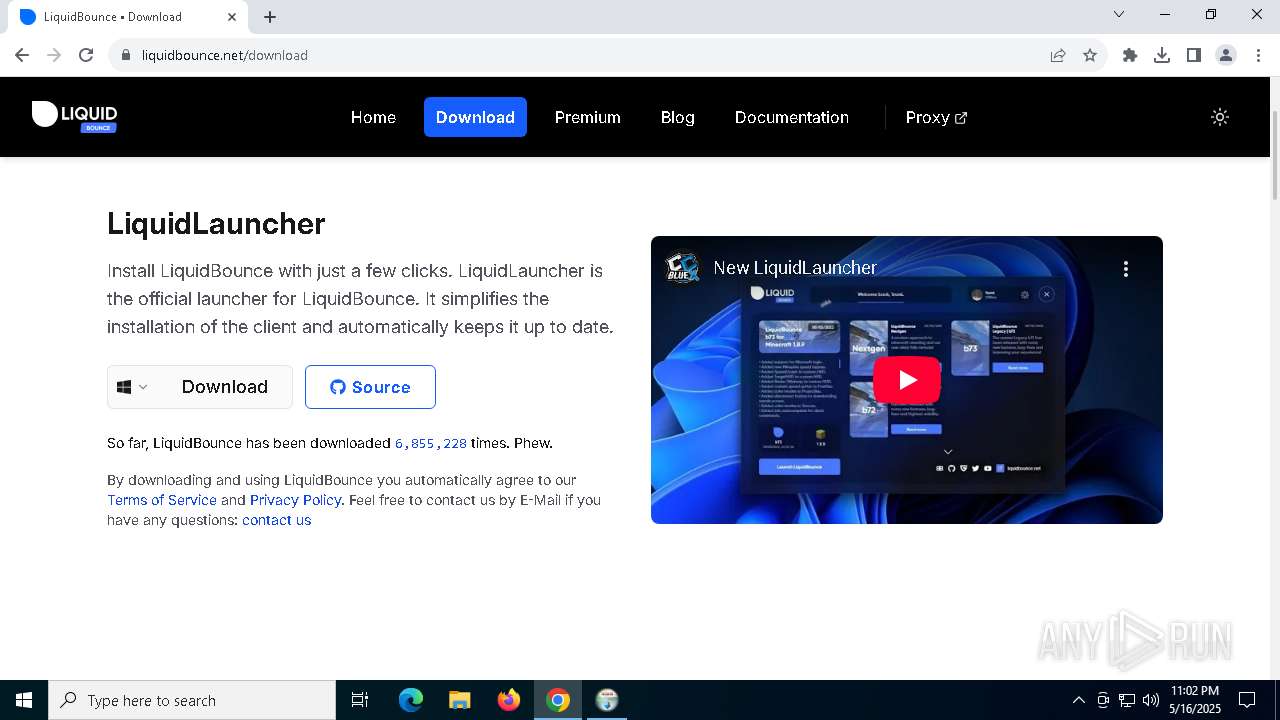Click the download count 6,855,228
The image size is (1280, 720).
pyautogui.click(x=431, y=443)
